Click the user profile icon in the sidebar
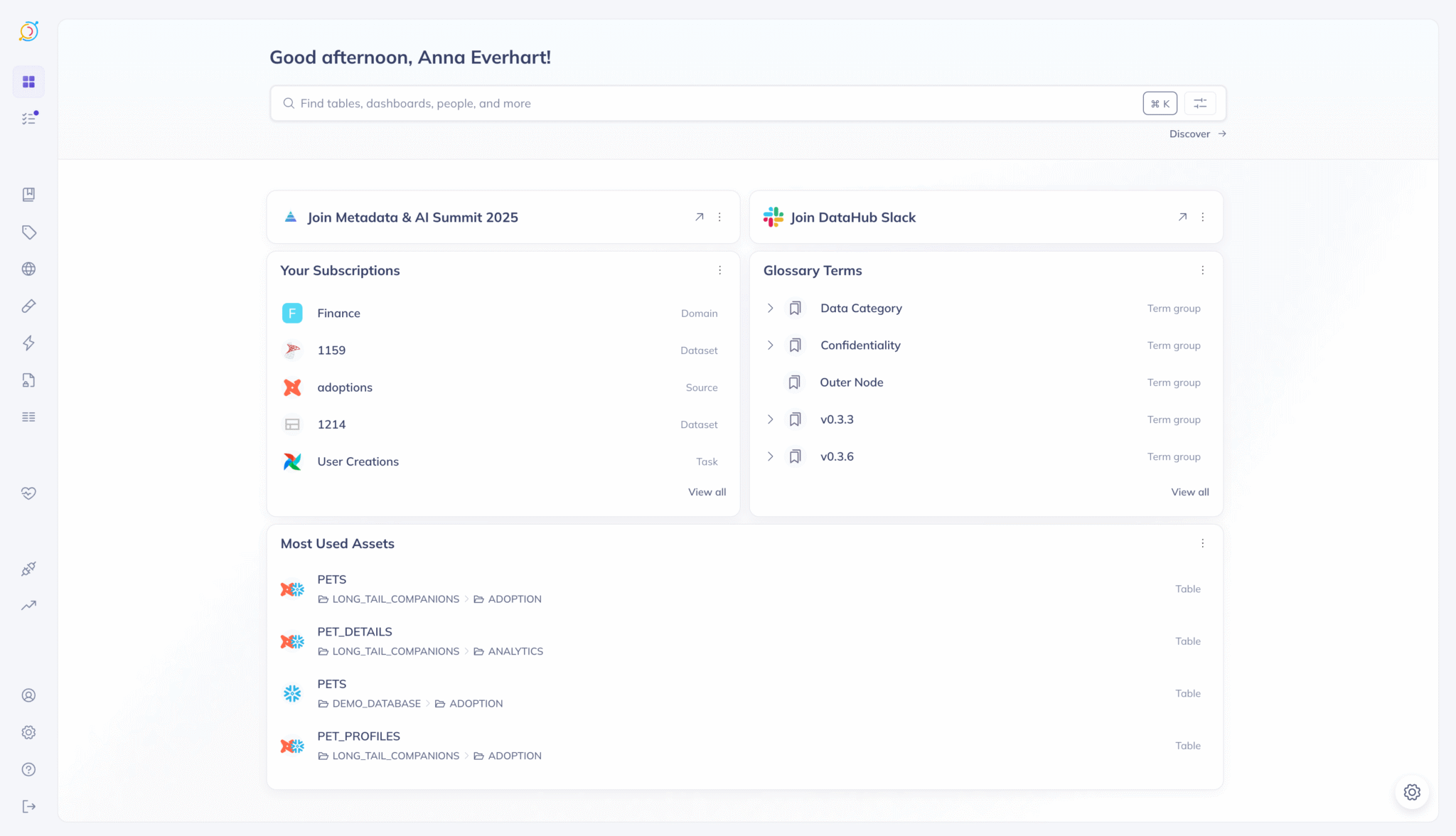1456x836 pixels. tap(28, 695)
